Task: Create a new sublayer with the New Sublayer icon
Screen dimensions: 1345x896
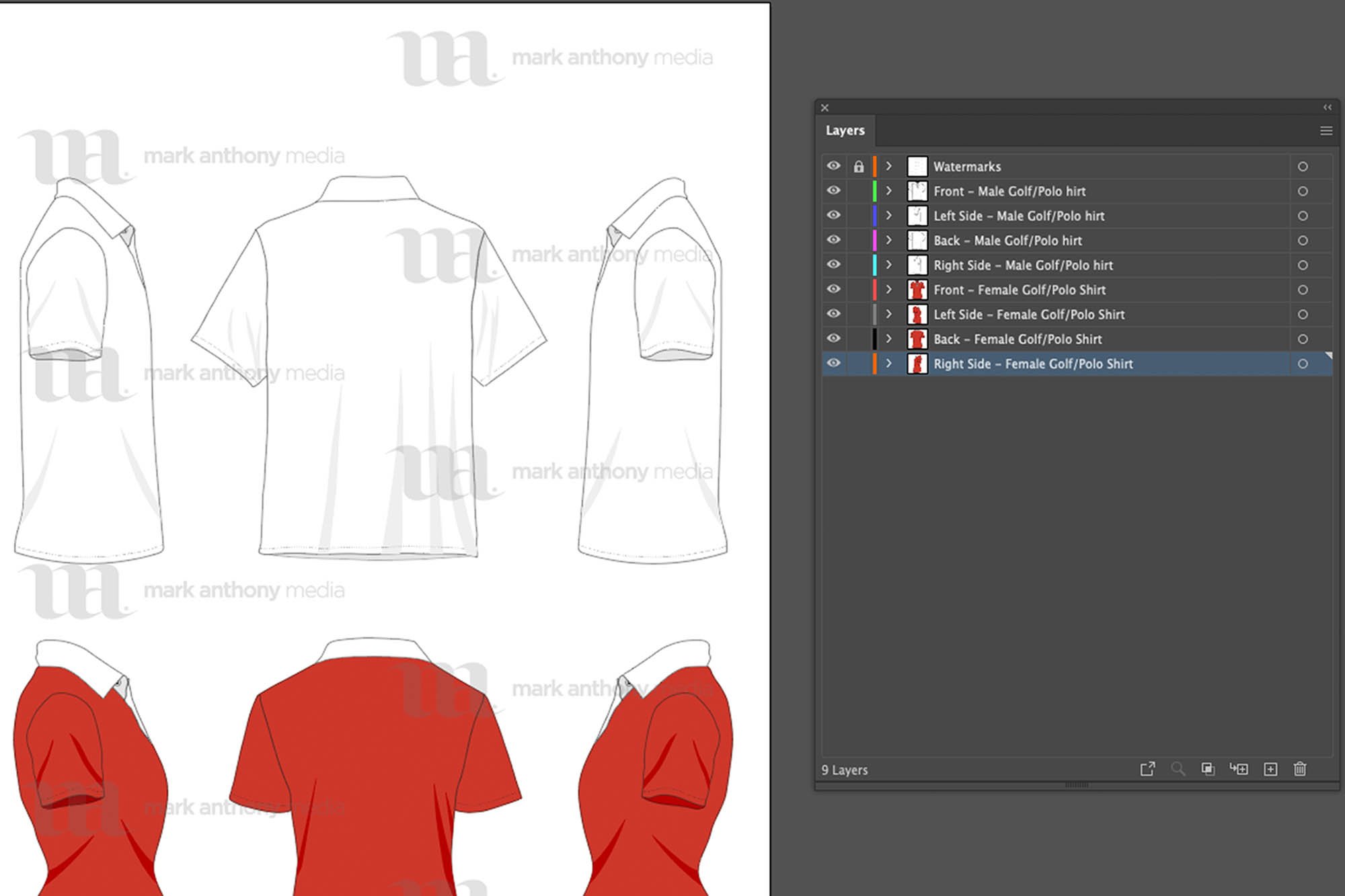Action: 1239,769
